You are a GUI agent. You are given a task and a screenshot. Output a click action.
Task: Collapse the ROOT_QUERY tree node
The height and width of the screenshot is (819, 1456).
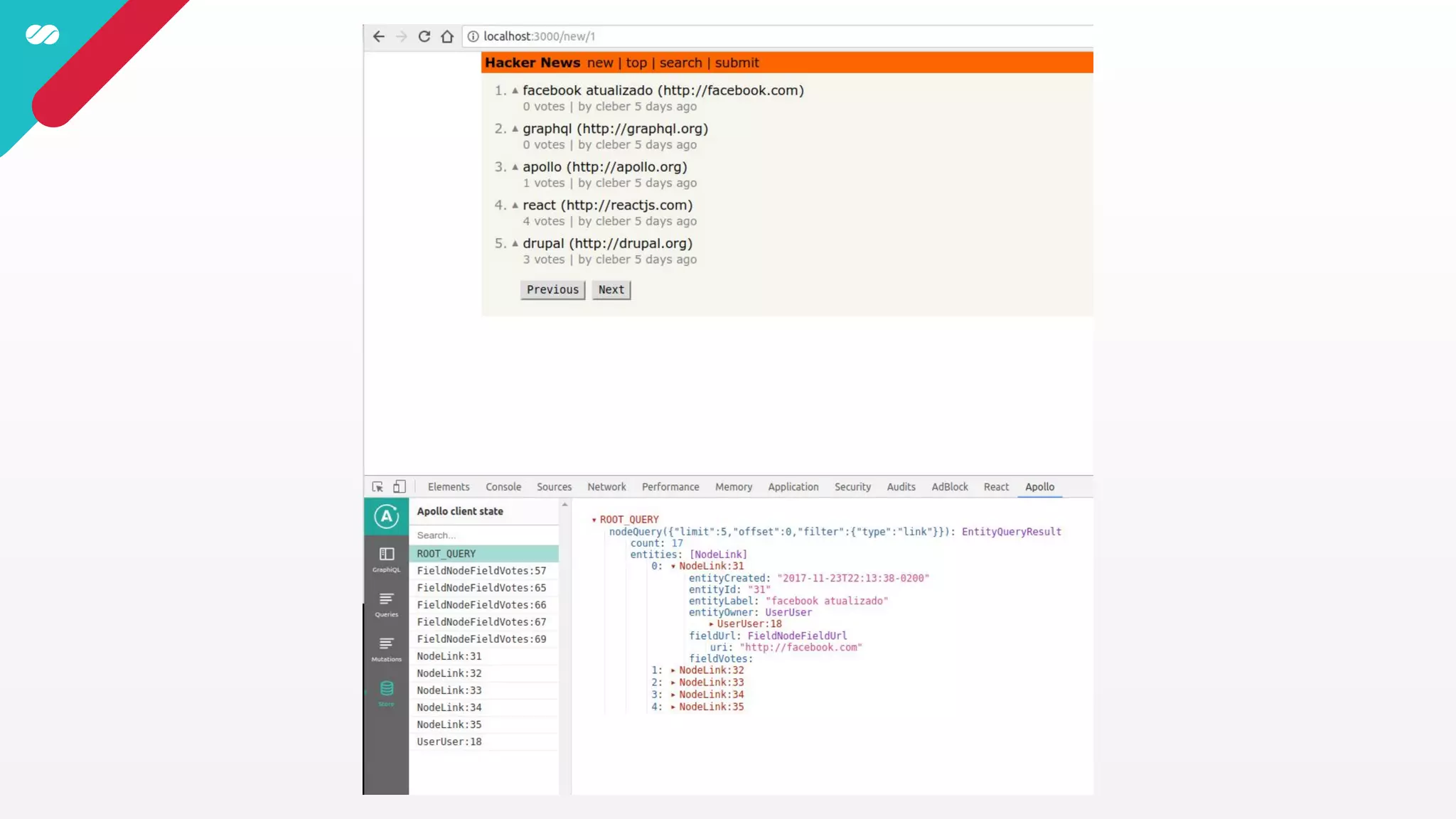pyautogui.click(x=594, y=520)
